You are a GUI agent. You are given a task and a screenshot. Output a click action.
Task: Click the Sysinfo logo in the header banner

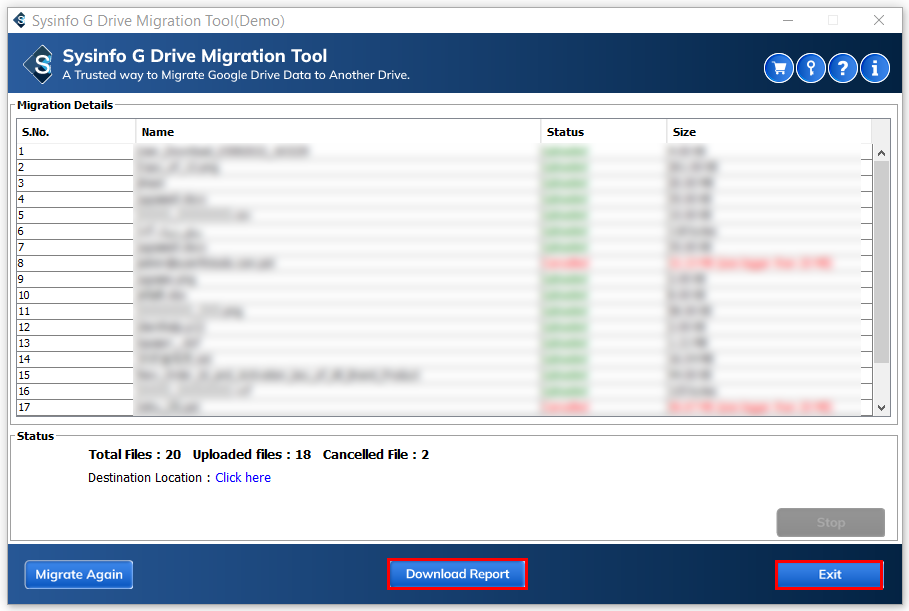pyautogui.click(x=40, y=65)
